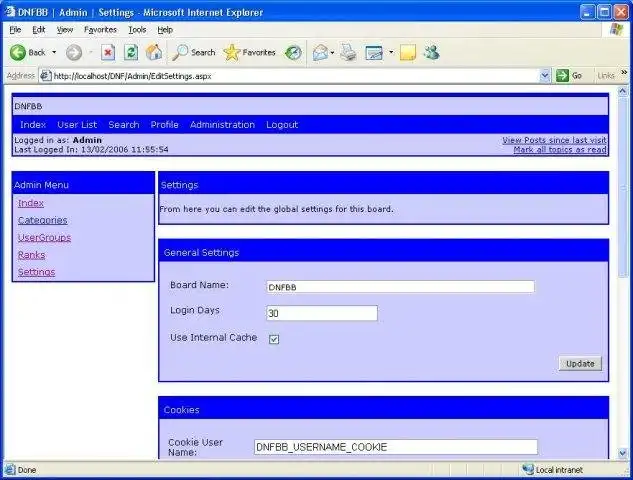Click the scrollbar up arrow
This screenshot has width=633, height=480.
623,91
